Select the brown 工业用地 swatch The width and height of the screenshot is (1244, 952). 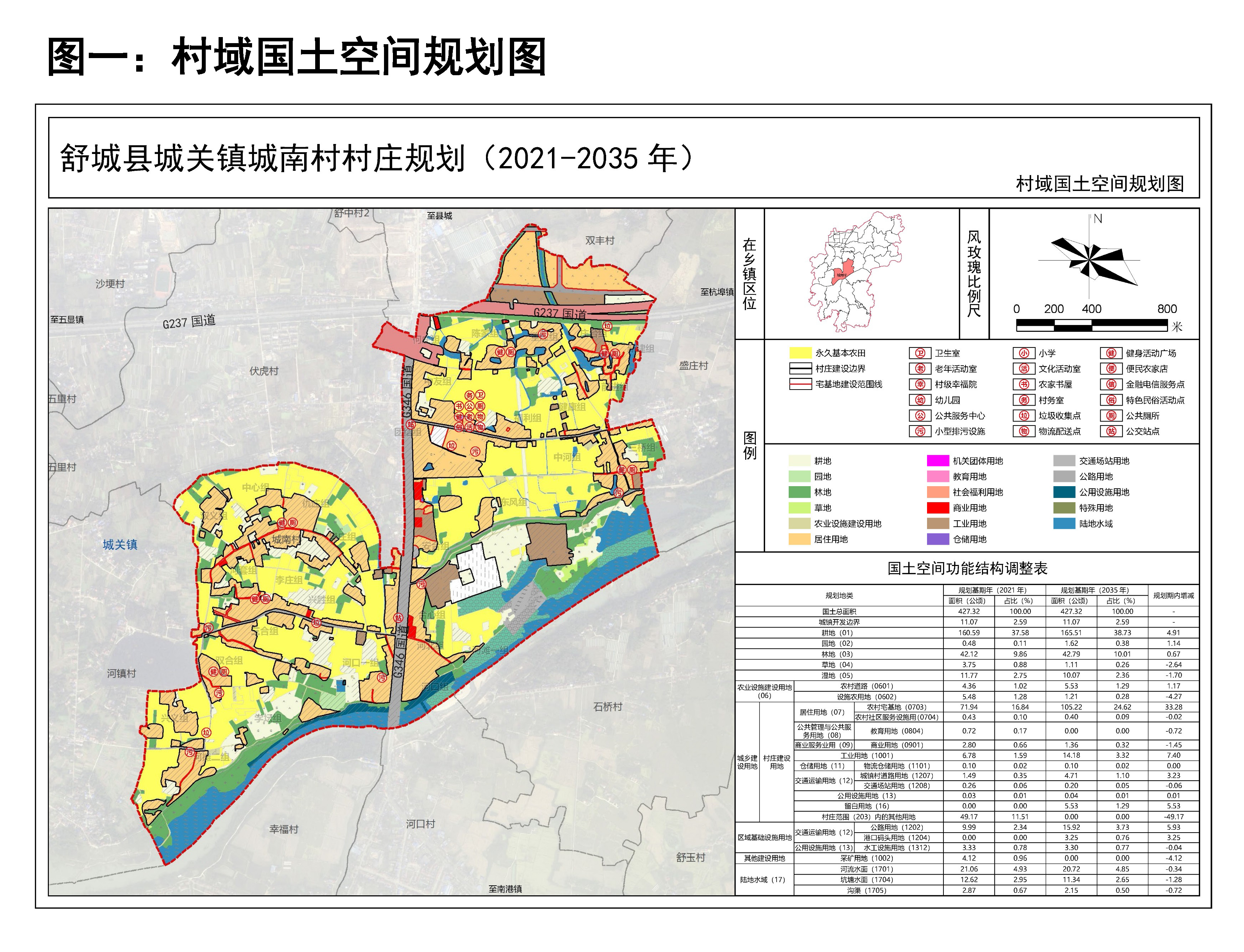(938, 523)
